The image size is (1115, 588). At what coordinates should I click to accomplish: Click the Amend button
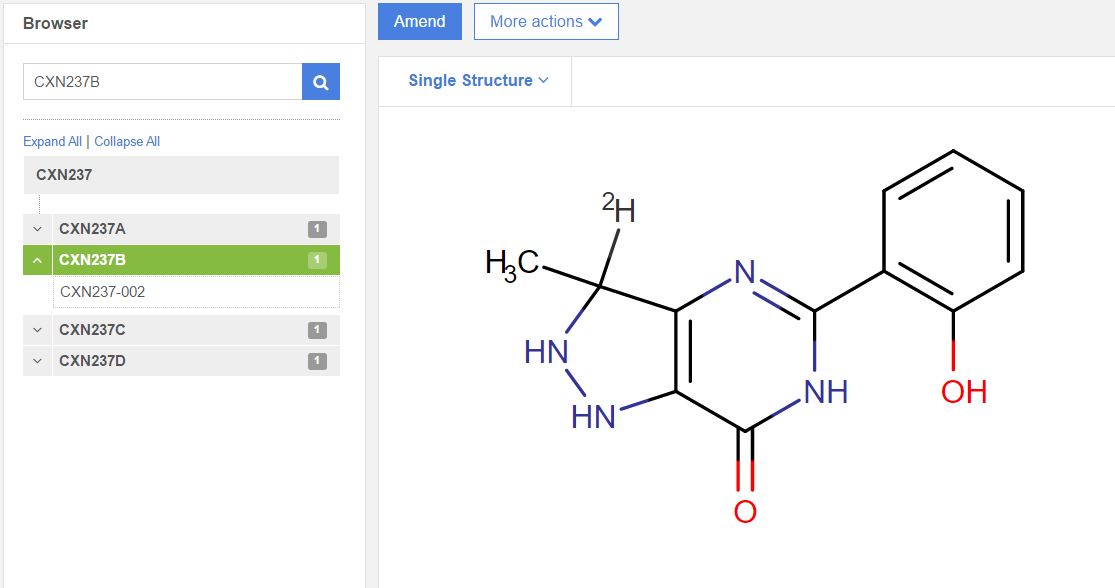(x=420, y=22)
